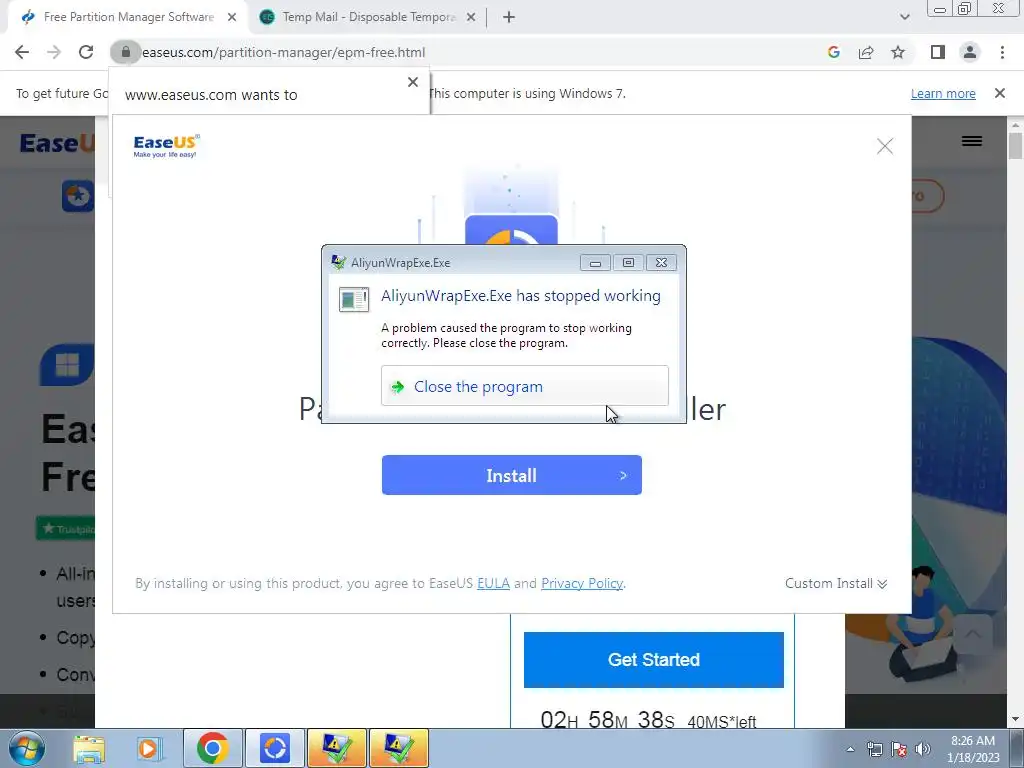Open the EaseUS site hamburger menu
Viewport: 1024px width, 768px height.
pyautogui.click(x=972, y=141)
